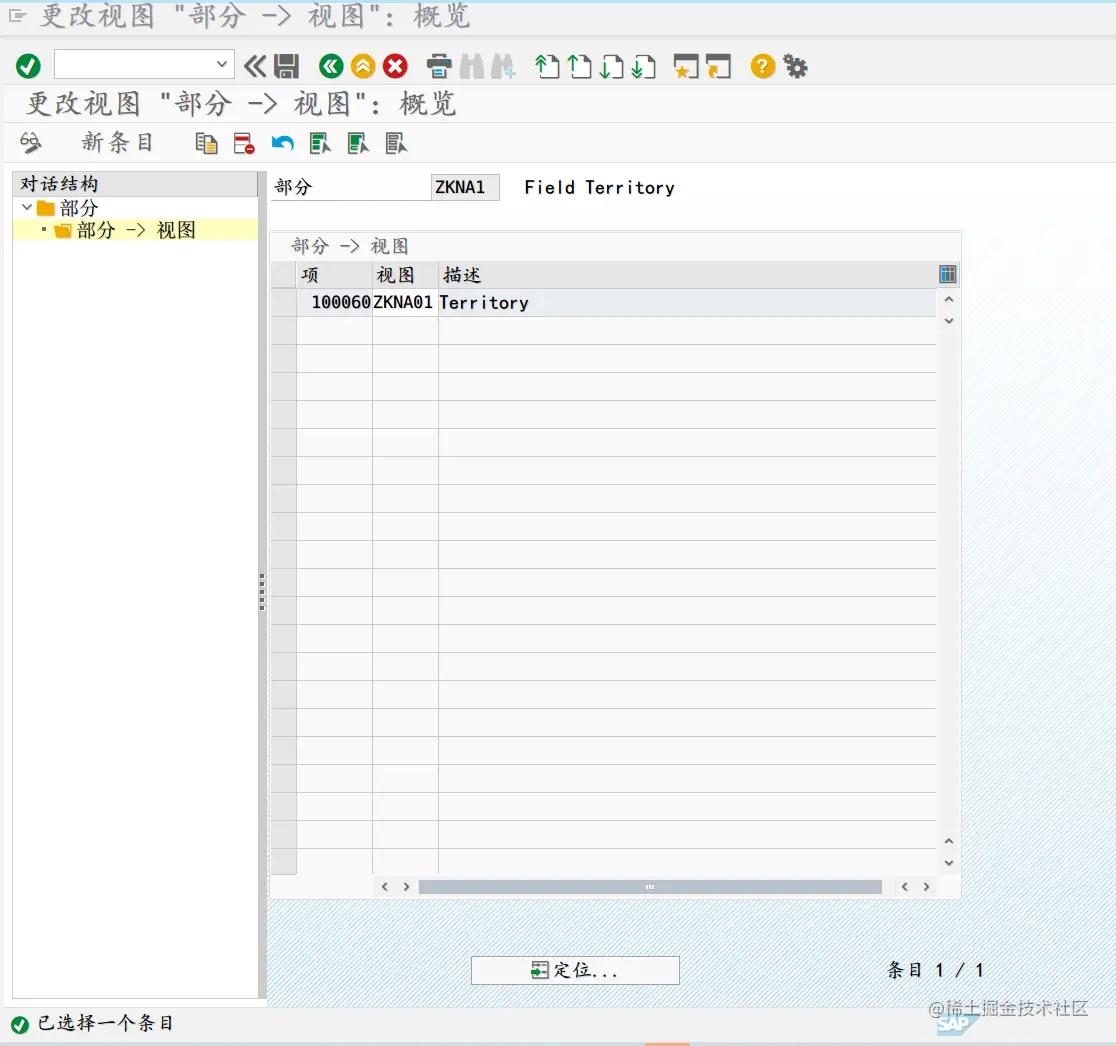Screen dimensions: 1116x1046
Task: Click the 项 column header
Action: (335, 275)
